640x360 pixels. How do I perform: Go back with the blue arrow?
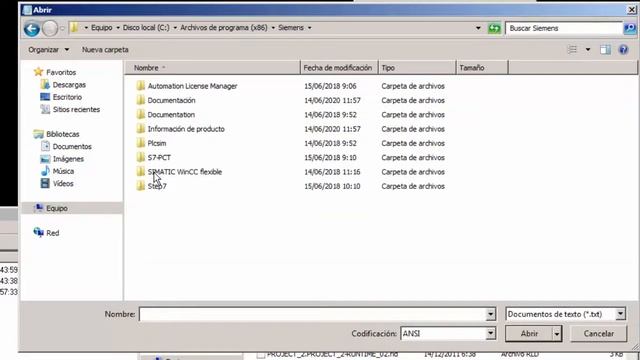(32, 29)
